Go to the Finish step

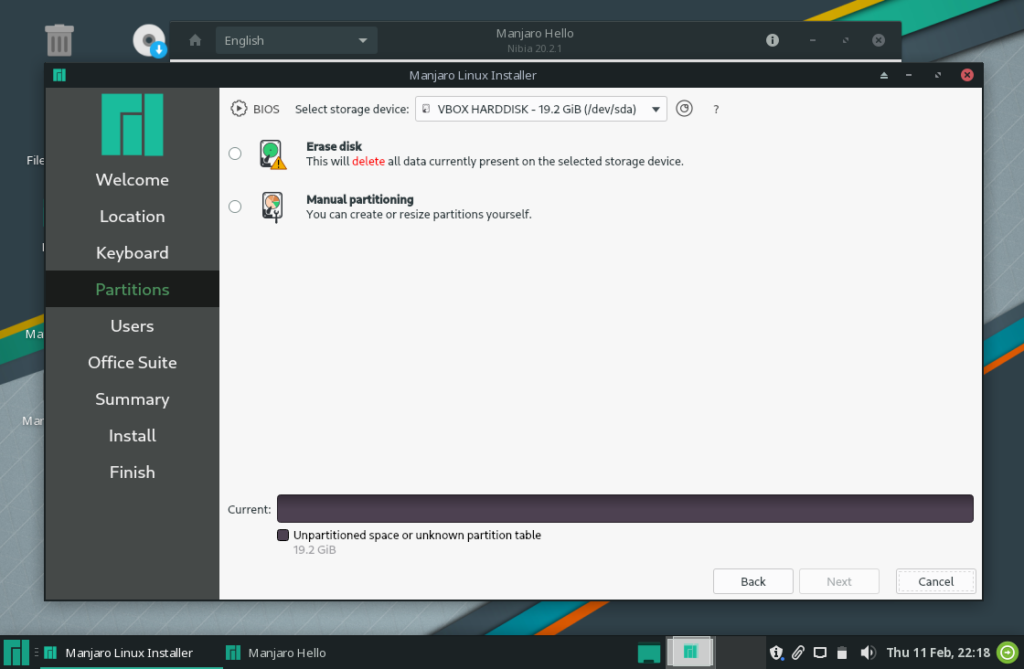point(132,472)
